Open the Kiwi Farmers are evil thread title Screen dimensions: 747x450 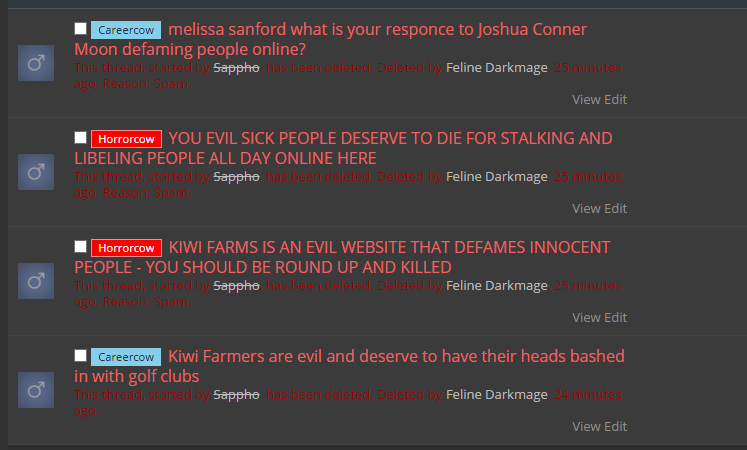click(349, 366)
